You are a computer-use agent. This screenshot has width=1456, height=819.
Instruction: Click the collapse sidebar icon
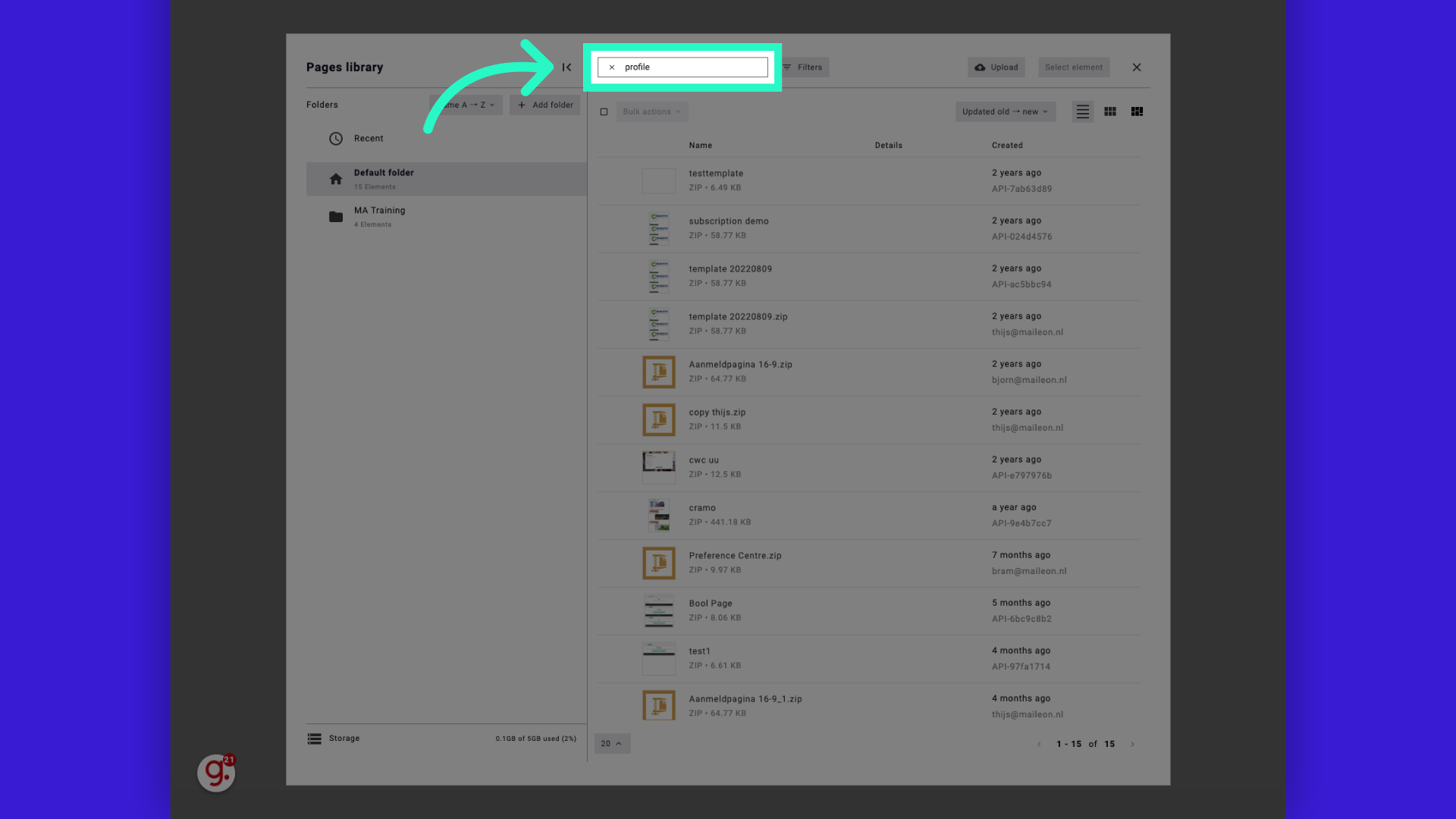(567, 67)
